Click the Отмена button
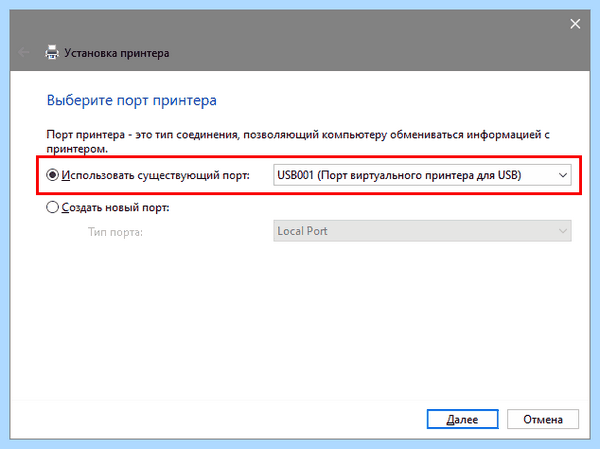The image size is (600, 449). (543, 419)
